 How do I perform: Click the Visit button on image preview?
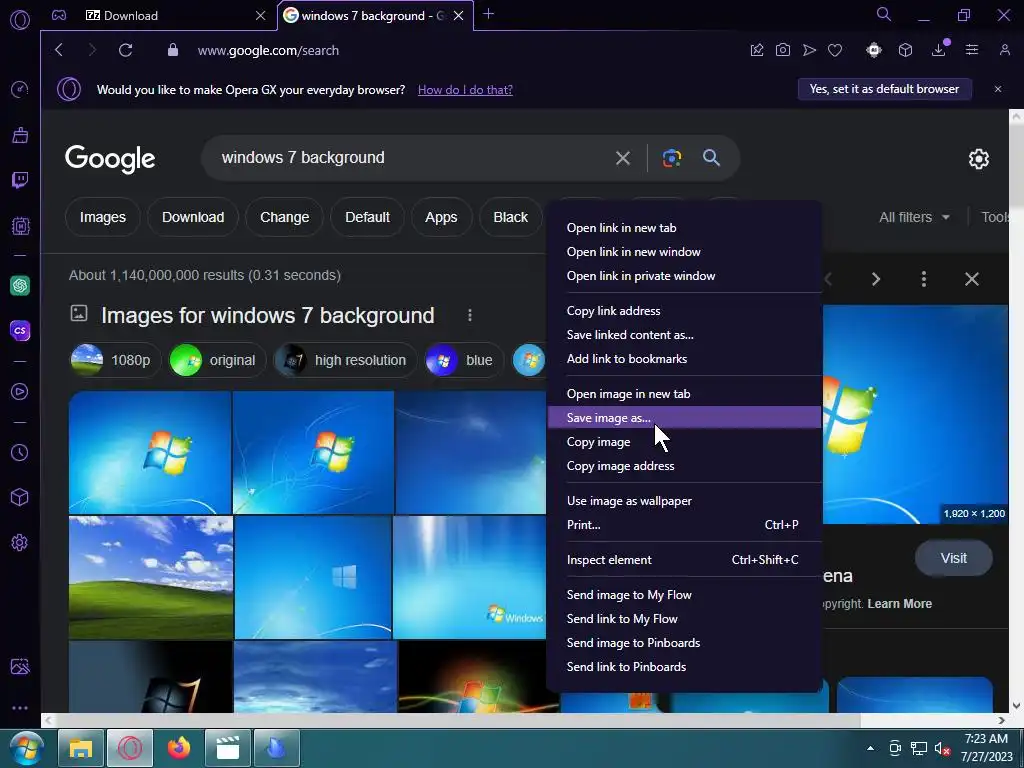point(953,558)
